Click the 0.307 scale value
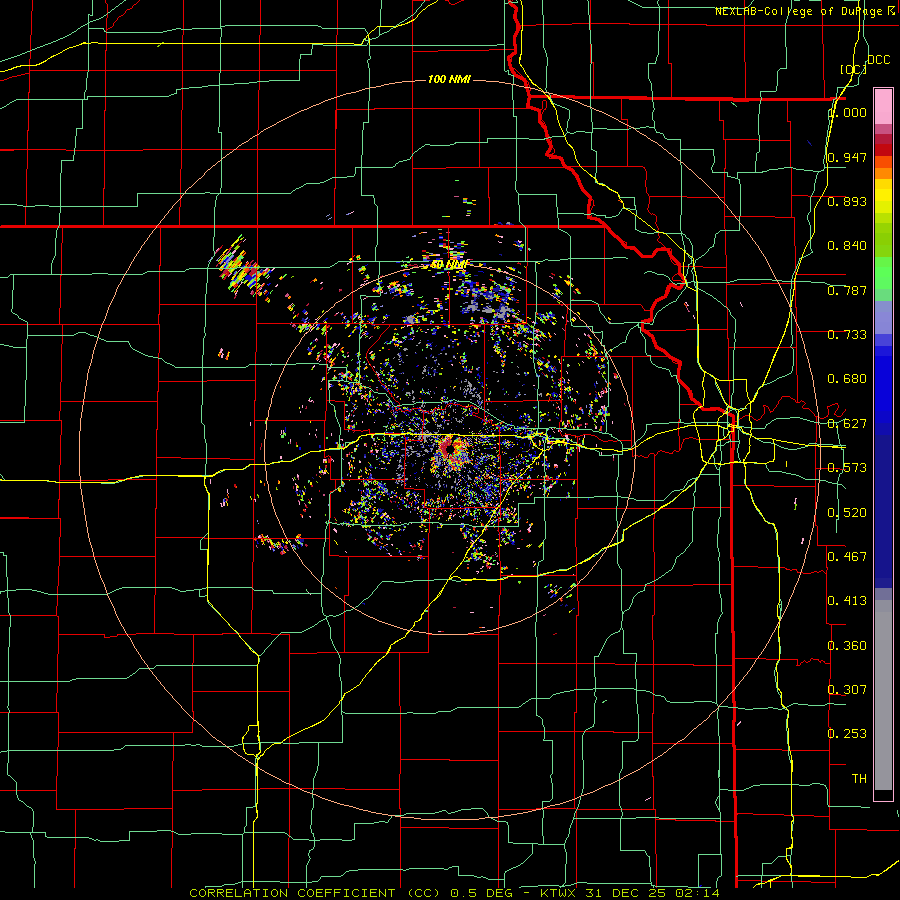The width and height of the screenshot is (900, 900). [x=847, y=690]
